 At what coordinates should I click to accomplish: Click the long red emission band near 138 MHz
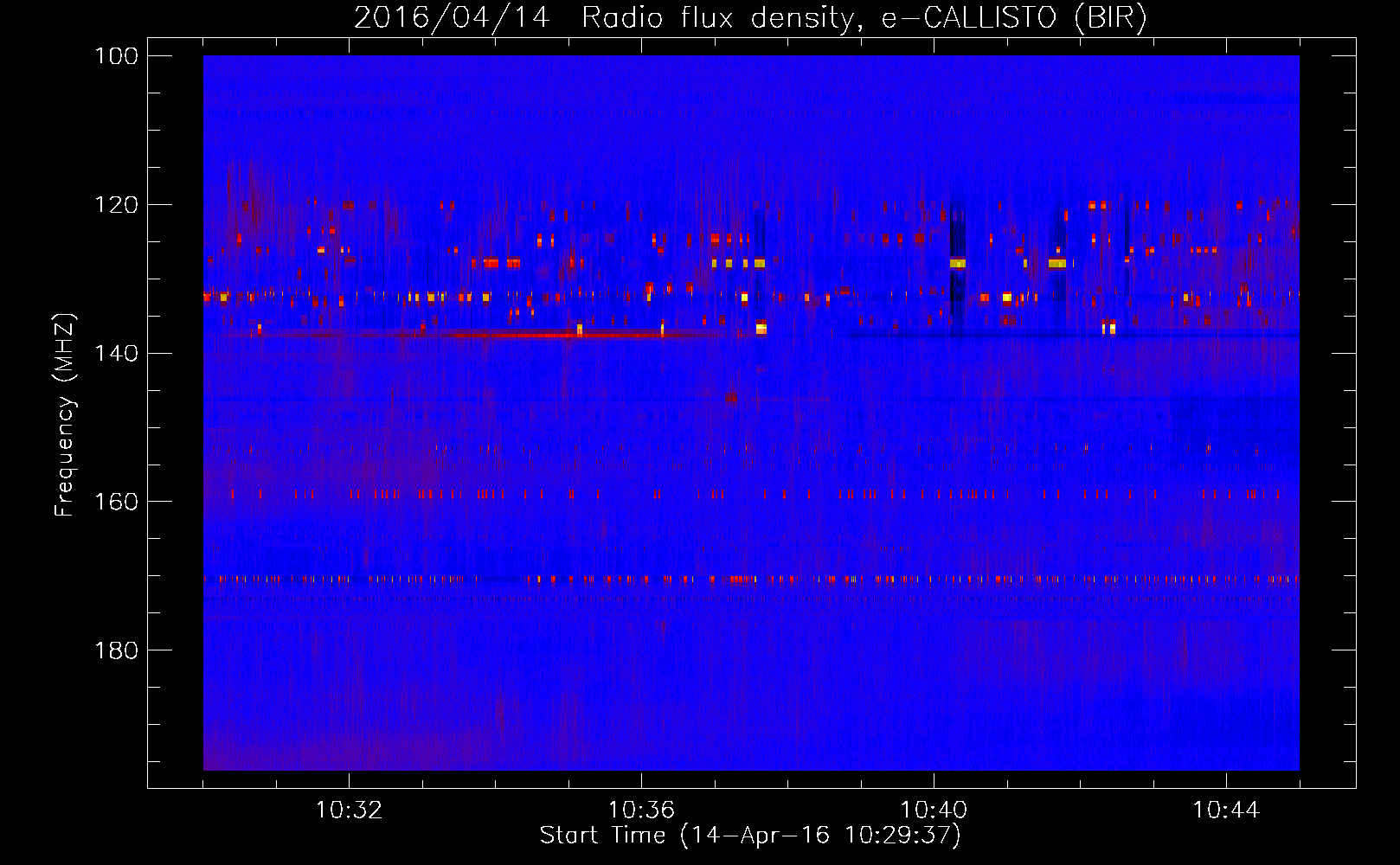click(554, 334)
